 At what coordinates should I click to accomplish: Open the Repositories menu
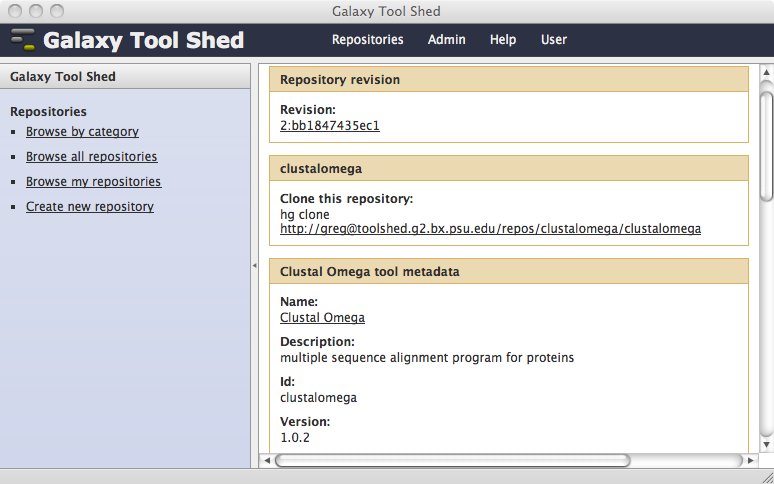pyautogui.click(x=367, y=39)
